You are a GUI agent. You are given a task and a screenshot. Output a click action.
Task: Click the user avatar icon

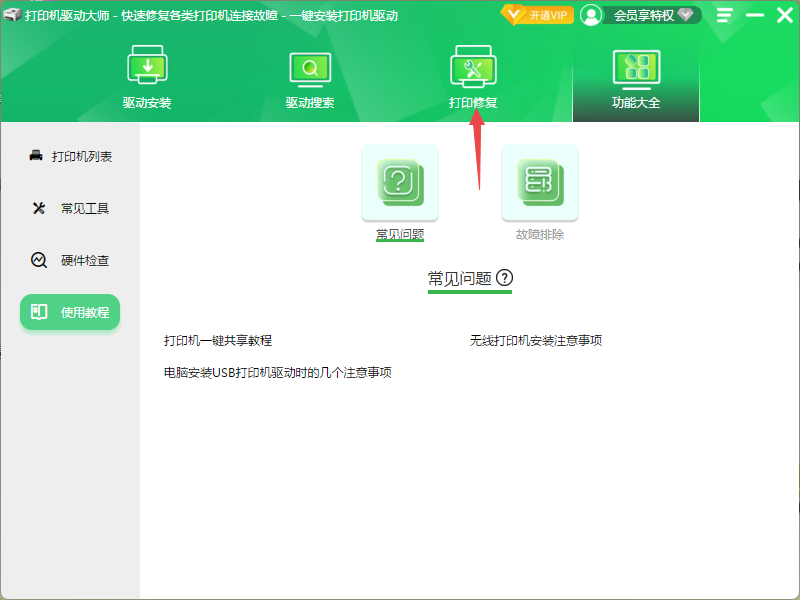[x=592, y=15]
